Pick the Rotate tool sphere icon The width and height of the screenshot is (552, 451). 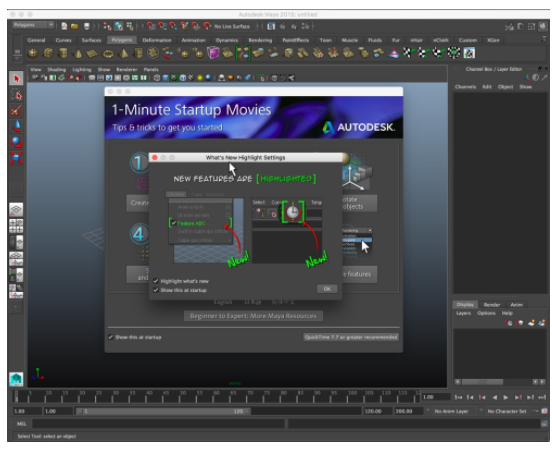(16, 142)
